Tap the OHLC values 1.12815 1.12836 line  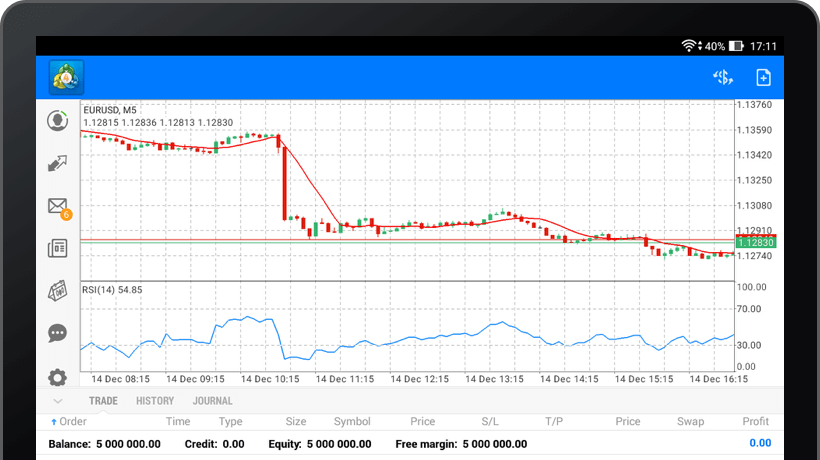click(x=158, y=122)
